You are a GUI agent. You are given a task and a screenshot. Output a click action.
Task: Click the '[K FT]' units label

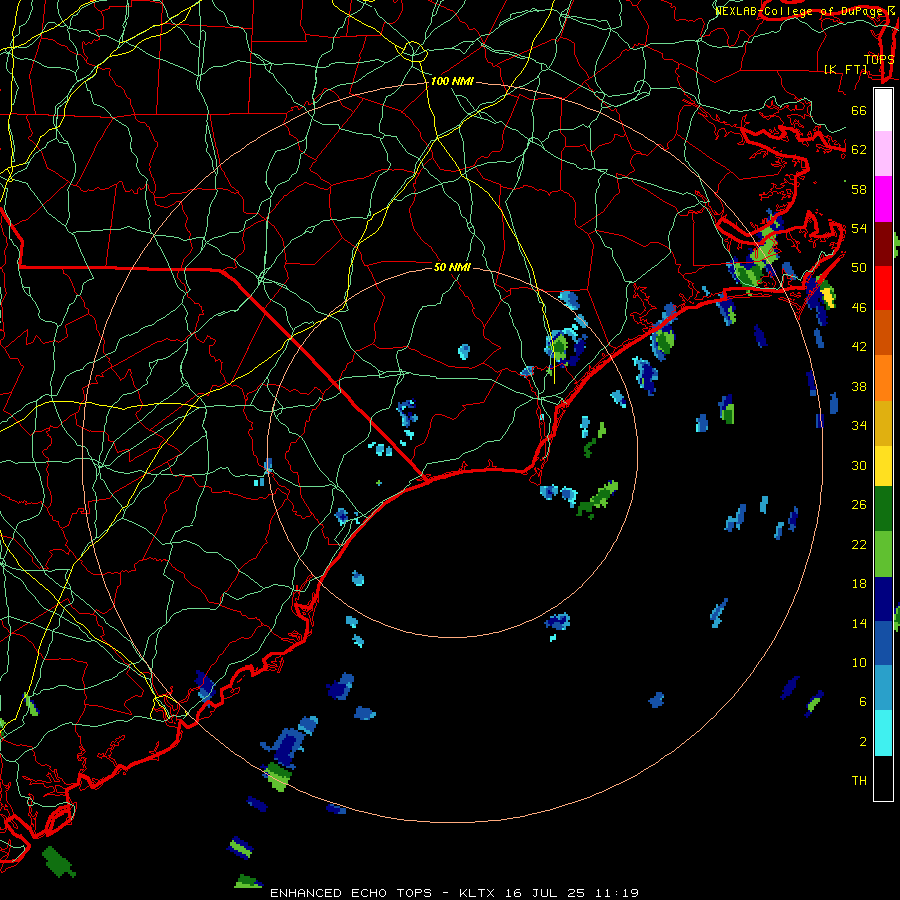pyautogui.click(x=846, y=69)
